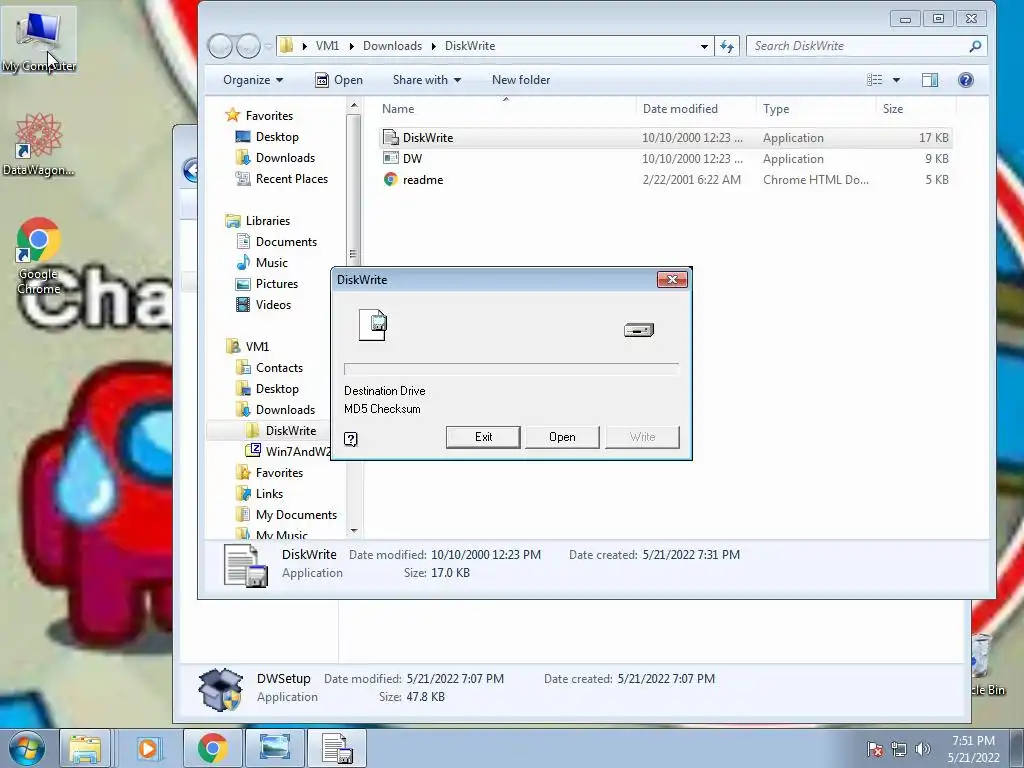Click the Open button in DiskWrite dialog

[562, 437]
